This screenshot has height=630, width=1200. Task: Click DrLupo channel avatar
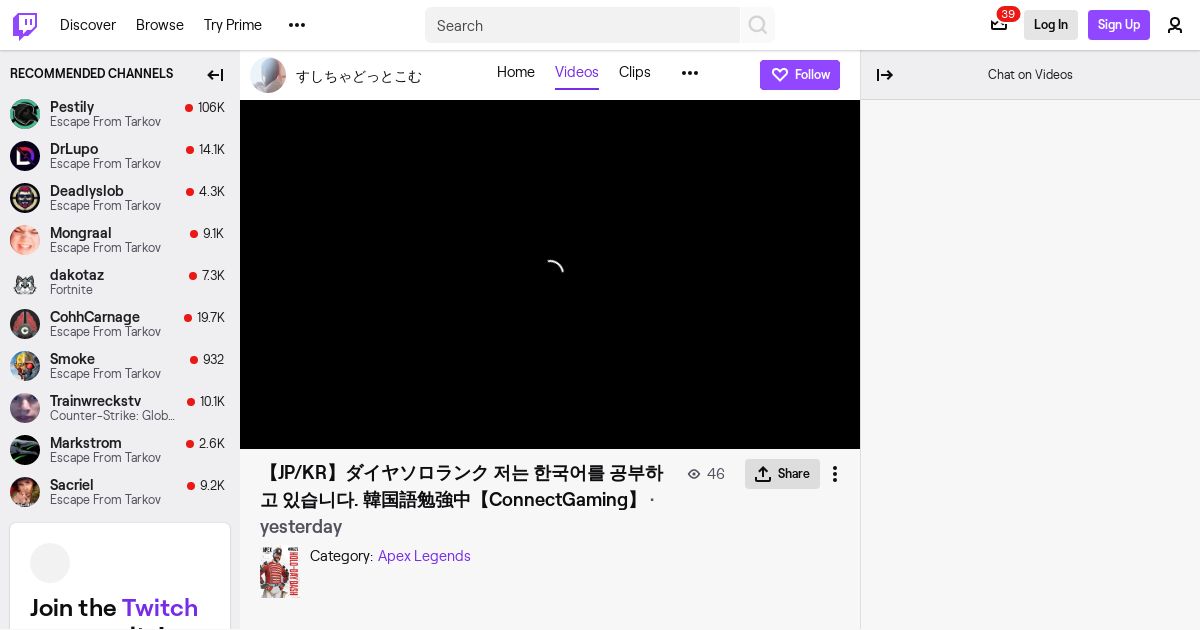(x=25, y=156)
